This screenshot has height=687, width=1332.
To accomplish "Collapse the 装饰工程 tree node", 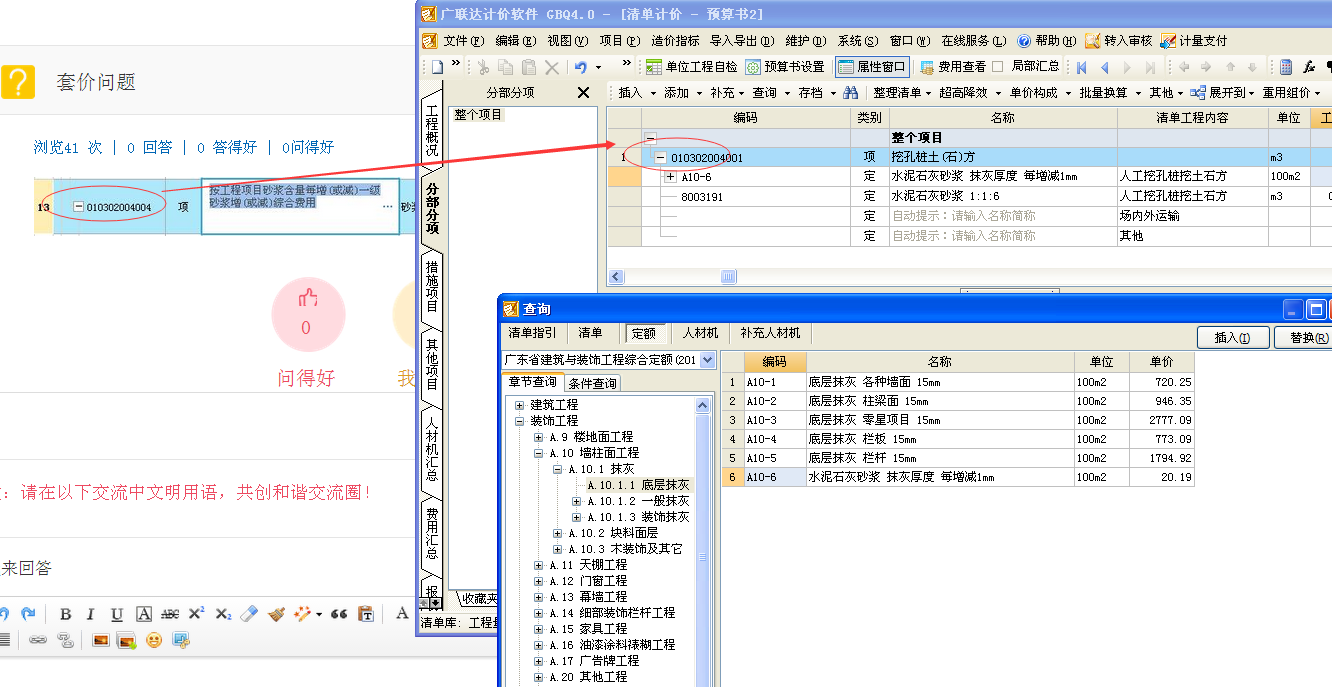I will (x=520, y=421).
